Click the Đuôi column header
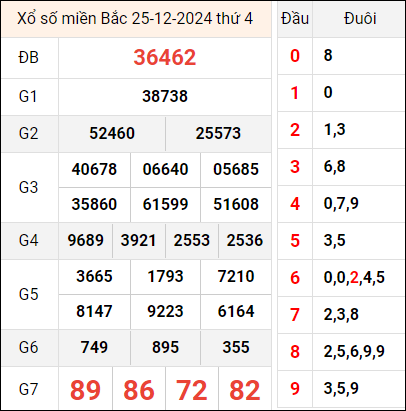The height and width of the screenshot is (411, 406). click(360, 18)
